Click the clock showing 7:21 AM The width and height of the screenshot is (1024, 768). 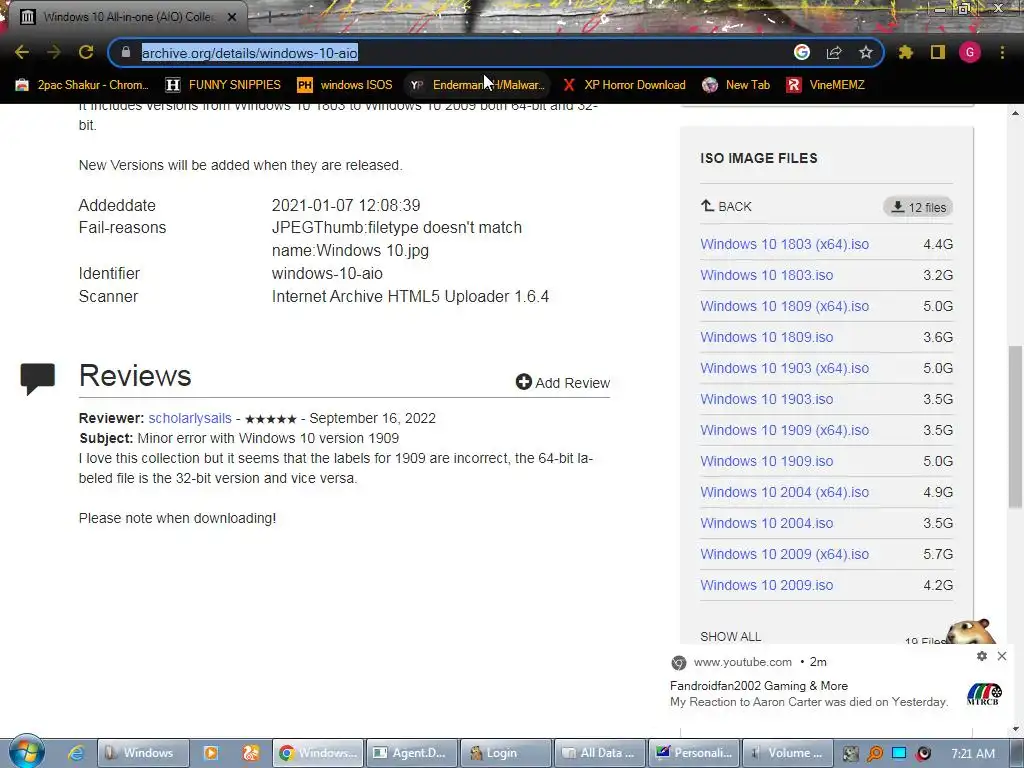pos(973,753)
